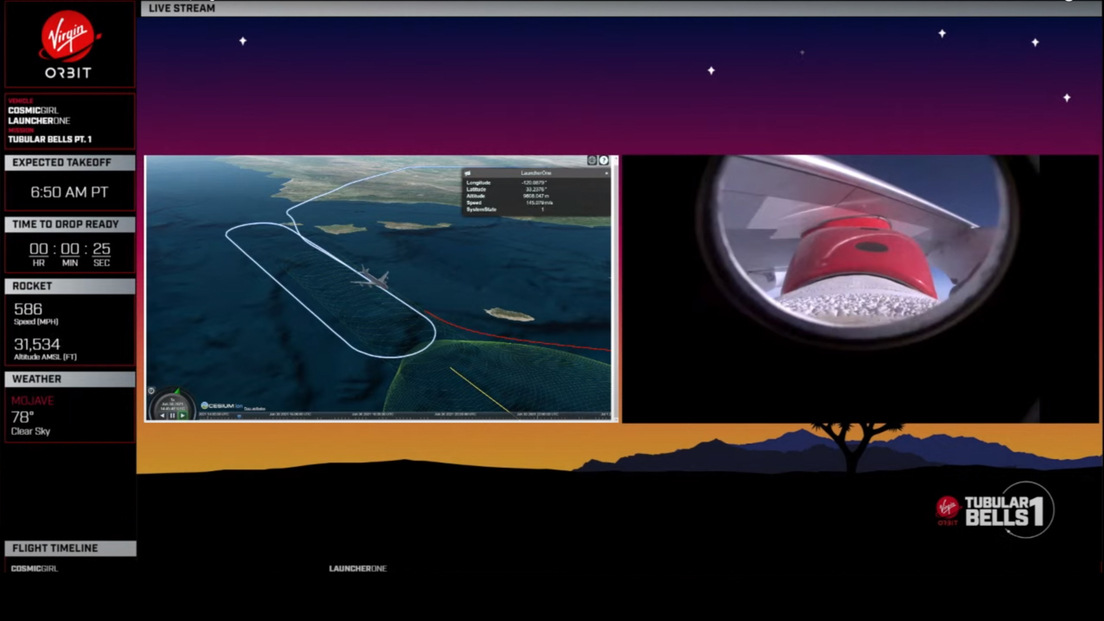Click the play forward button in Cesium widget
1104x621 pixels.
pos(182,415)
